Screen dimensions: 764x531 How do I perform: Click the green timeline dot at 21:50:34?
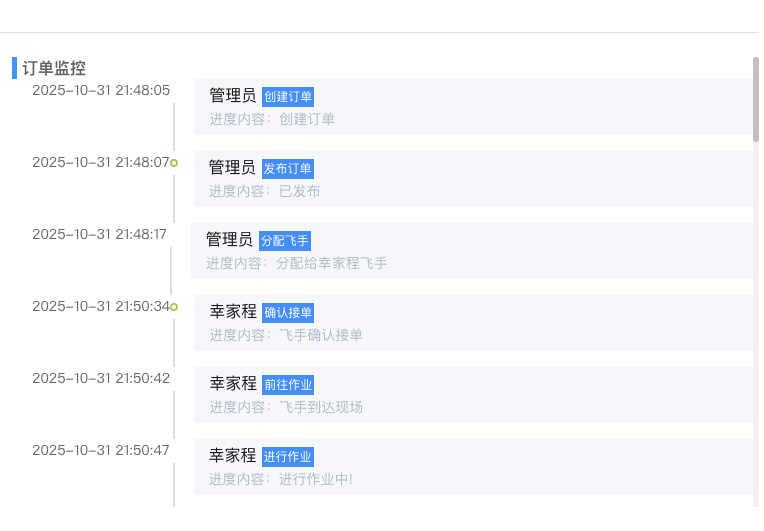tap(174, 307)
